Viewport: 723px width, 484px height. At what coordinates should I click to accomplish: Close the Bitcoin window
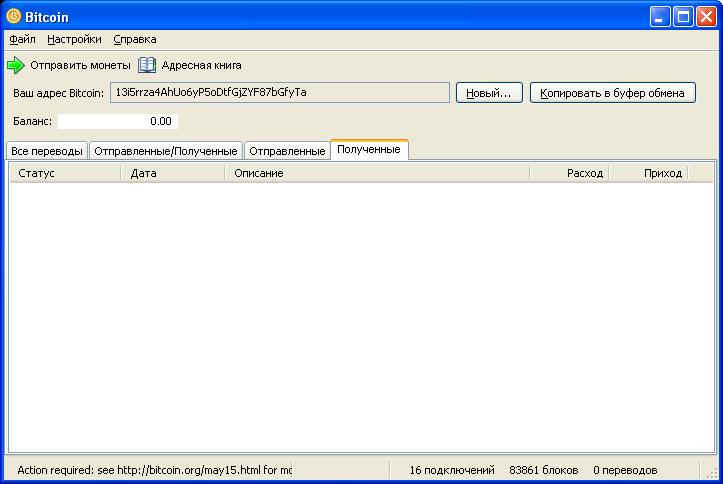(706, 18)
